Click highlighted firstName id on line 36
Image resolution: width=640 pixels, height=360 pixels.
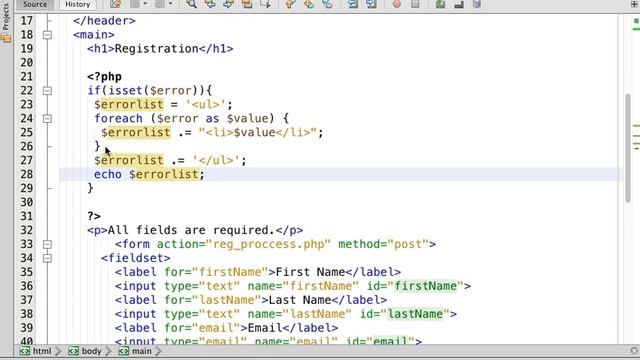(x=425, y=286)
